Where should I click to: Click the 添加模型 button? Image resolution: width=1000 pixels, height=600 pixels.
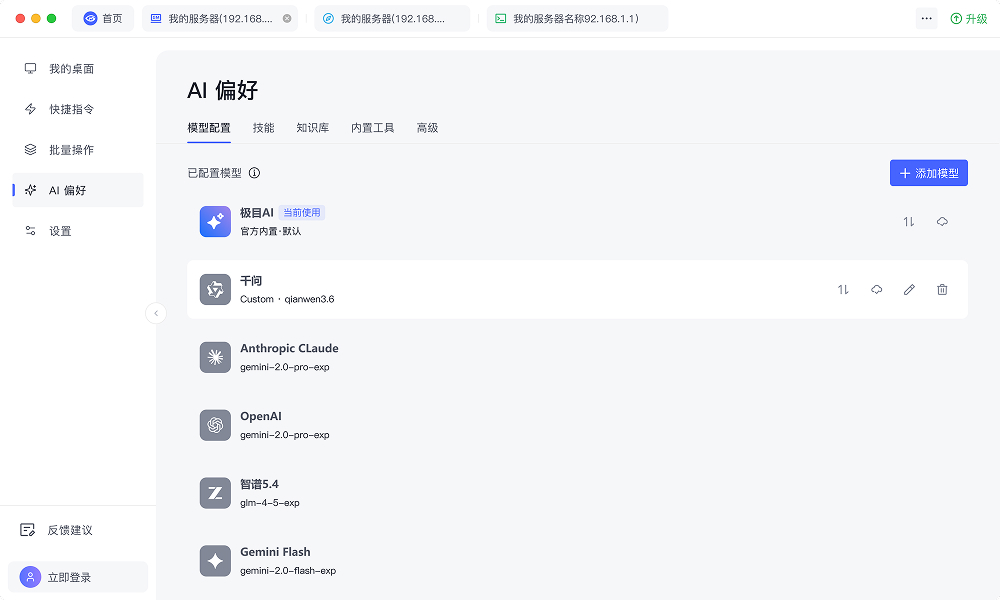coord(929,173)
